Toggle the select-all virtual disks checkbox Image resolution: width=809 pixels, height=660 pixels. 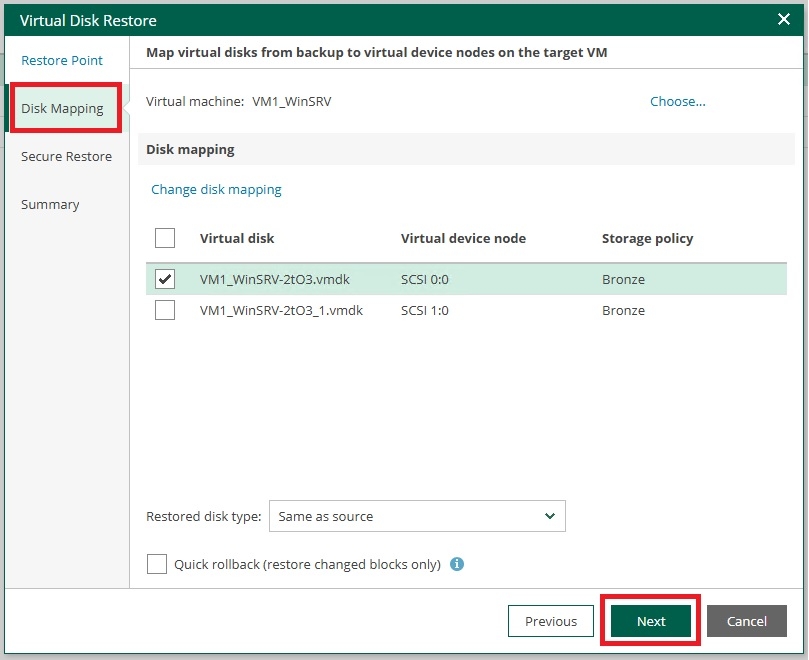coord(165,238)
